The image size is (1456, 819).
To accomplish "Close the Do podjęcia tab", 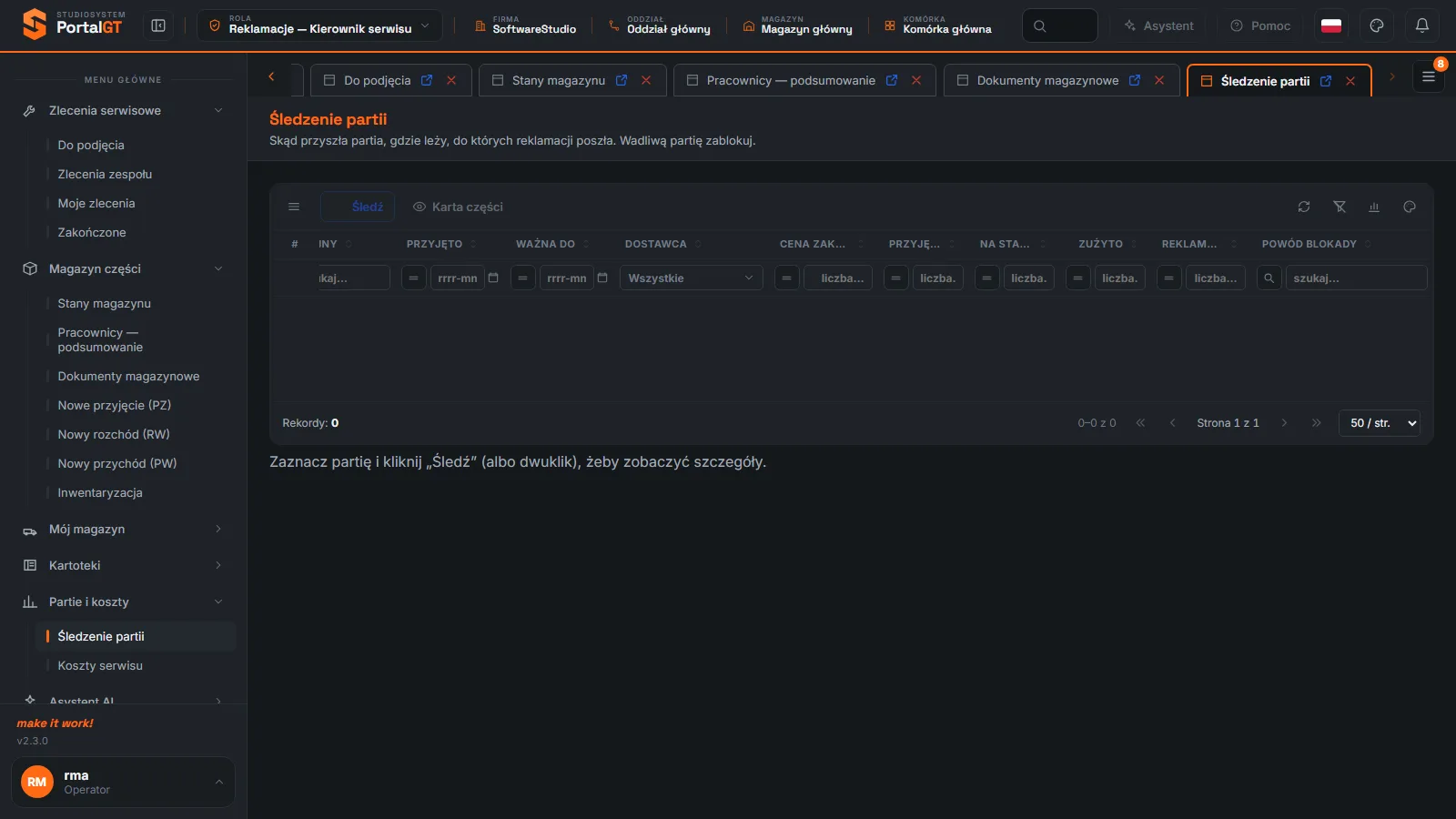I will (x=451, y=80).
